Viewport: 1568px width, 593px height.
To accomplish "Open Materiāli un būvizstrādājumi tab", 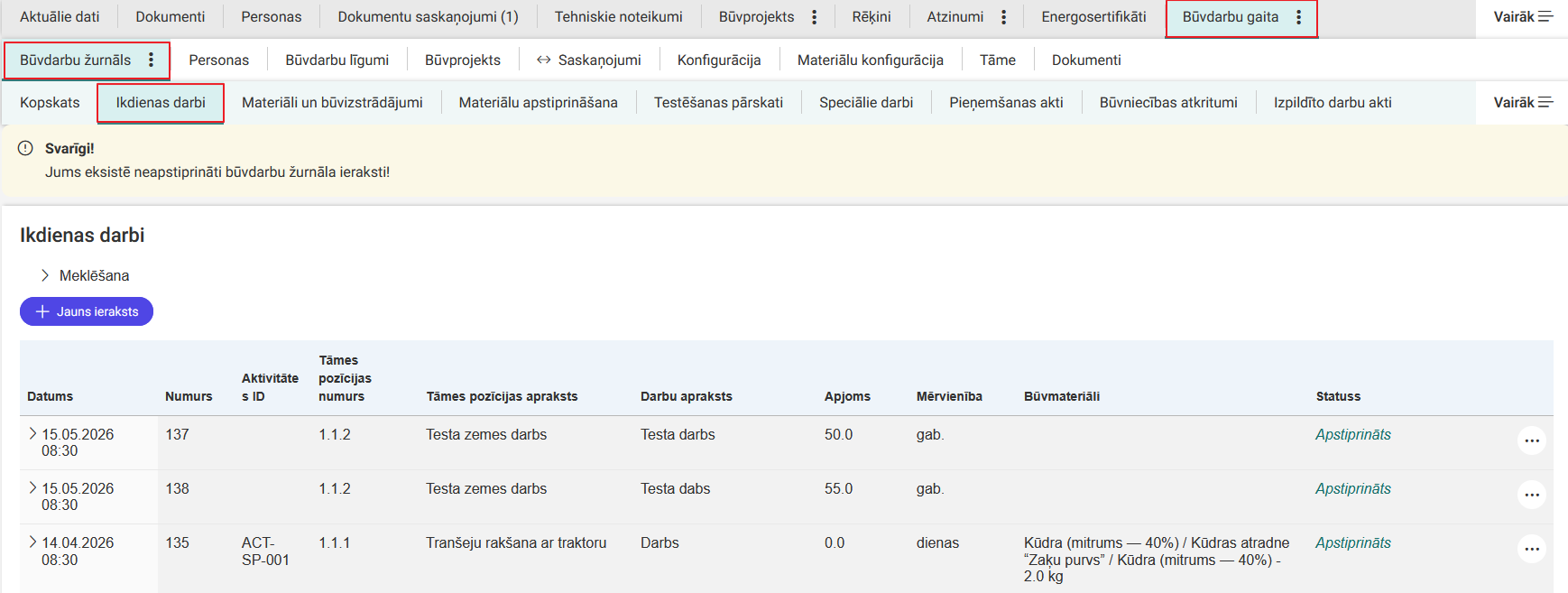I will [332, 102].
